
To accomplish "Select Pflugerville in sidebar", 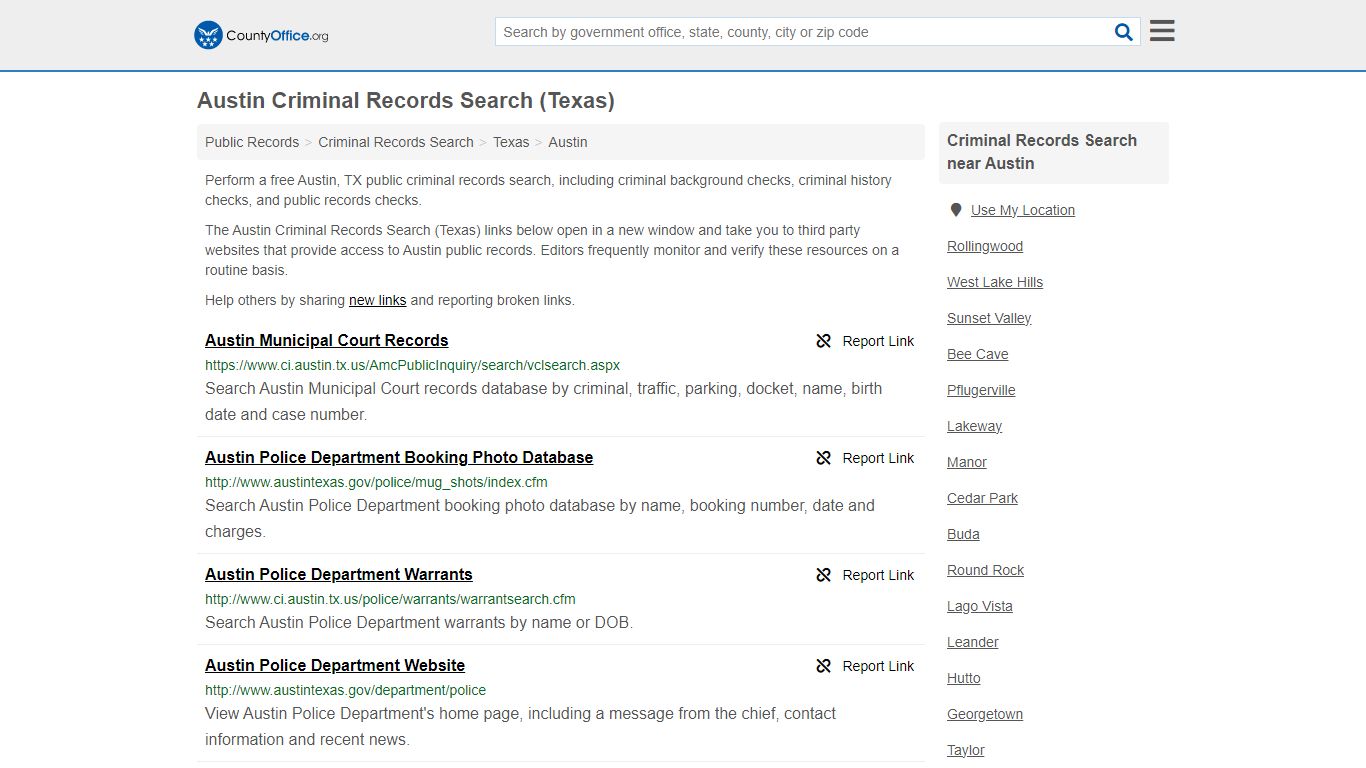I will pos(981,390).
